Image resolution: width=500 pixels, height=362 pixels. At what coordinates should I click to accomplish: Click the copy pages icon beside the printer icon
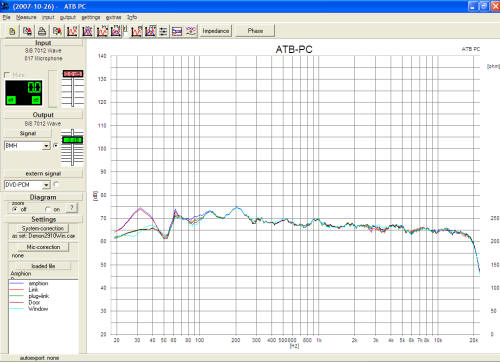(27, 31)
